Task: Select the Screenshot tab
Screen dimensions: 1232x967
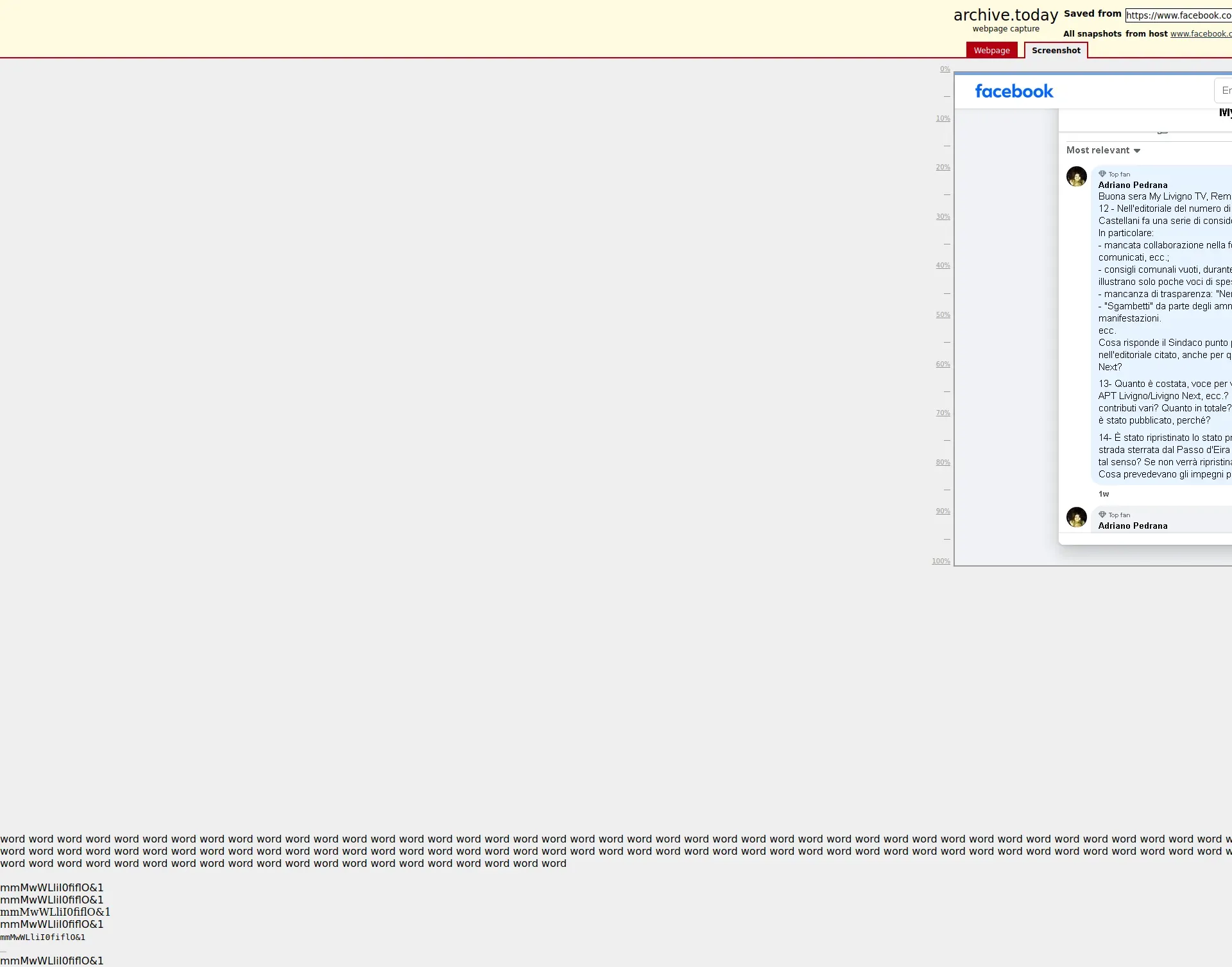Action: coord(1056,51)
